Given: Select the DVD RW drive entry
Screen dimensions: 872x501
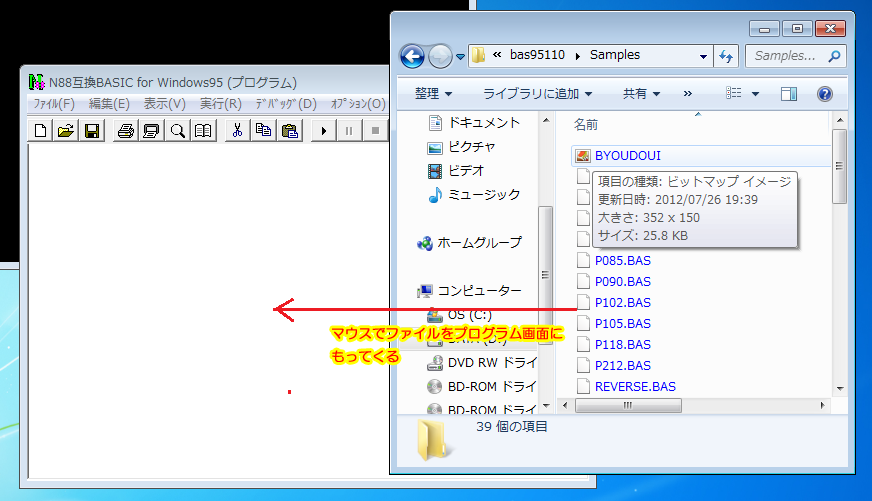Looking at the screenshot, I should coord(482,363).
